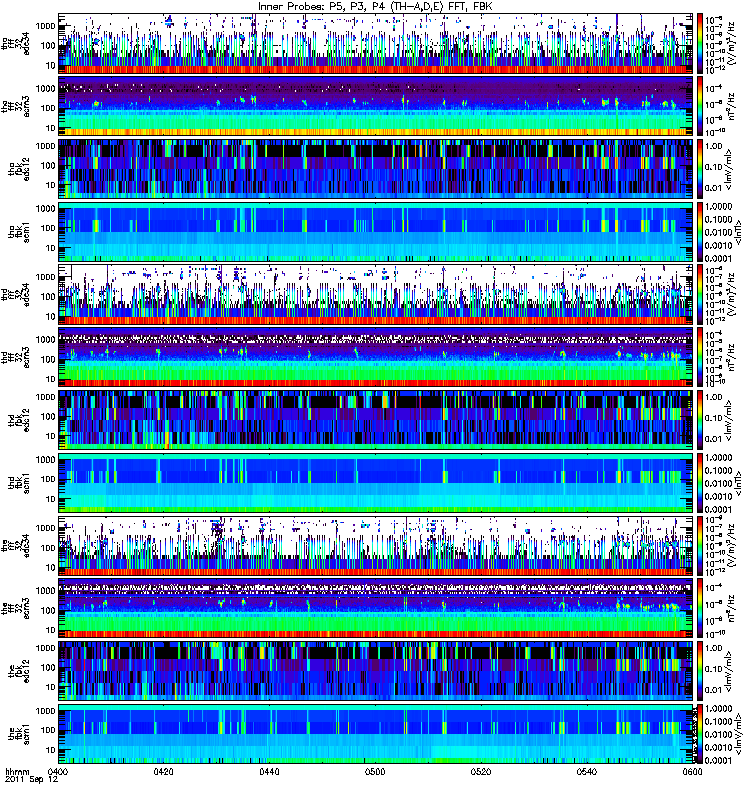Click the color bar beside tha fff scm3 panel
Image resolution: width=750 pixels, height=800 pixels.
coord(700,107)
